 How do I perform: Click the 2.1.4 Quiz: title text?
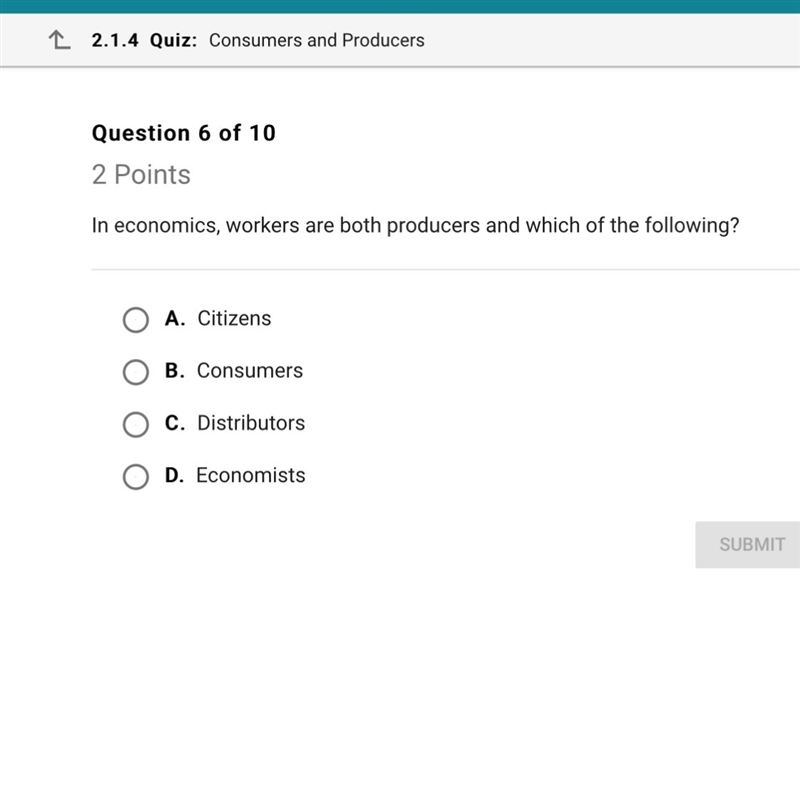point(144,40)
